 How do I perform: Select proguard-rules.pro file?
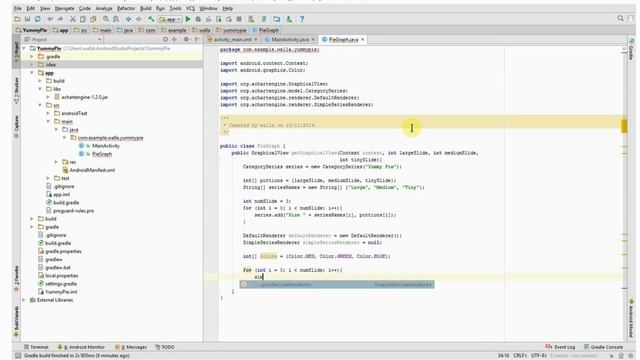pos(73,211)
